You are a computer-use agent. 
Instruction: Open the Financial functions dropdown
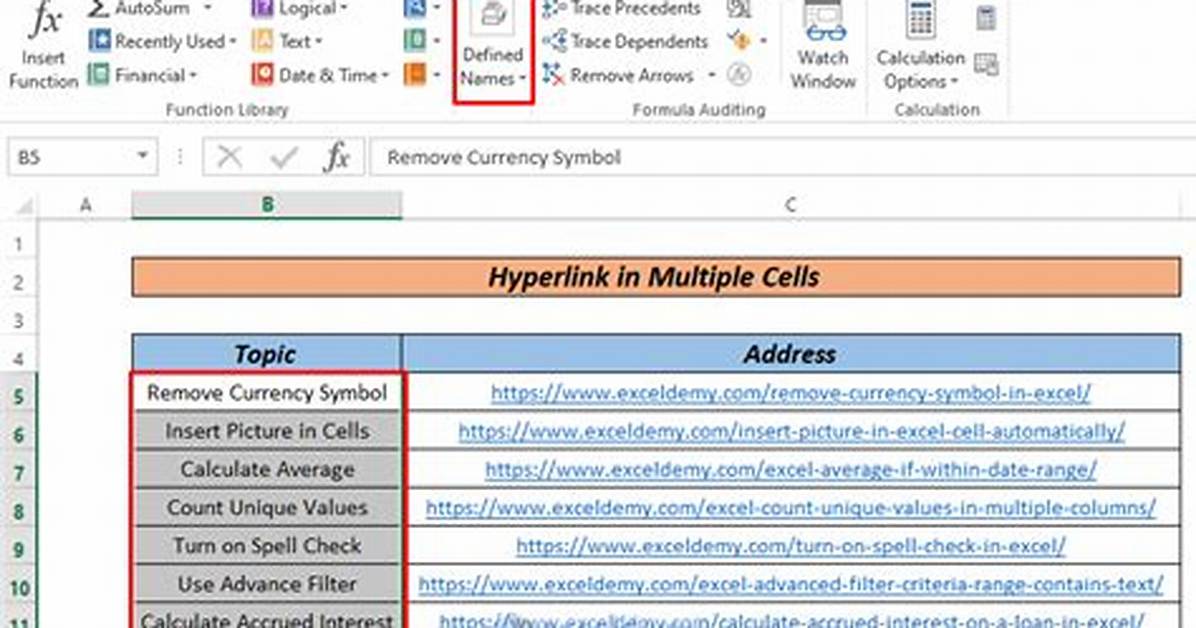click(142, 75)
